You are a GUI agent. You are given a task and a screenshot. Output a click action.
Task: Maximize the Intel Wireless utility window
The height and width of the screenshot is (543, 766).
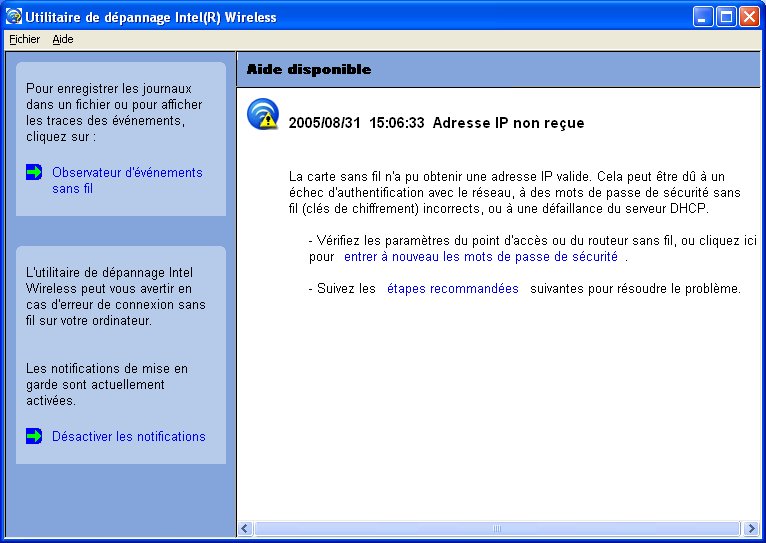[x=726, y=17]
